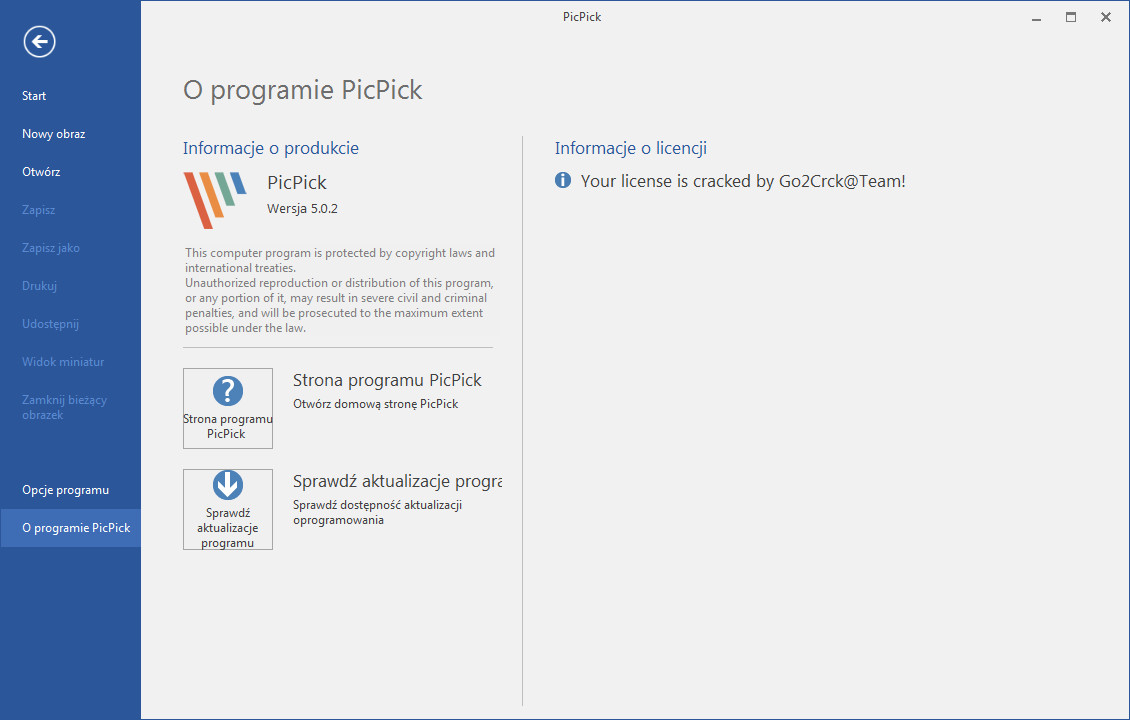Click Otwórz domową stronę PicPick text

tap(375, 404)
